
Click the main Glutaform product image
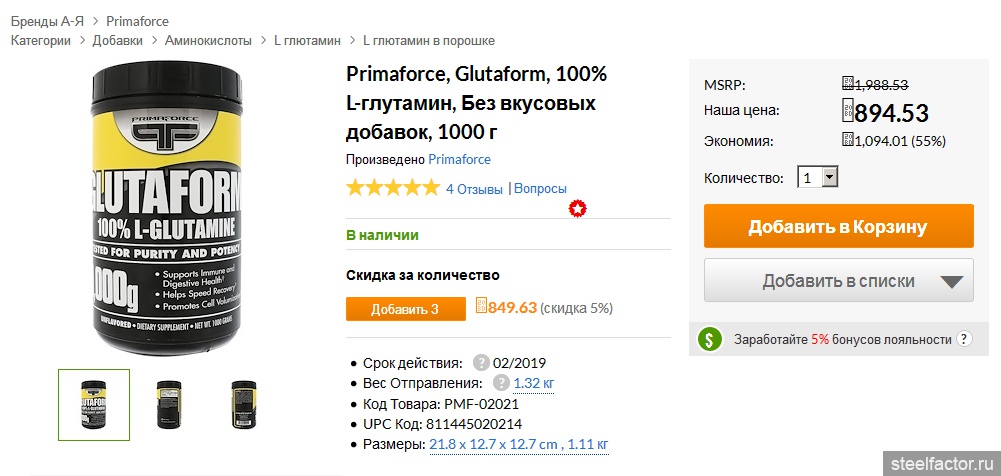[167, 208]
